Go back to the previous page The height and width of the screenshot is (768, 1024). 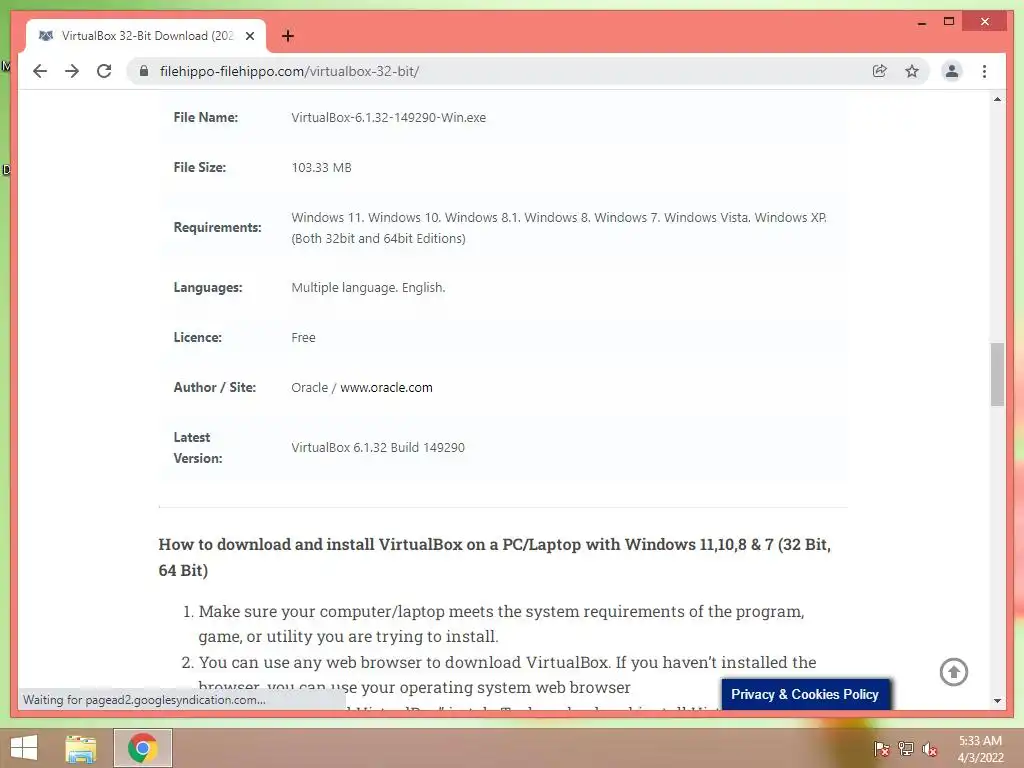tap(40, 71)
